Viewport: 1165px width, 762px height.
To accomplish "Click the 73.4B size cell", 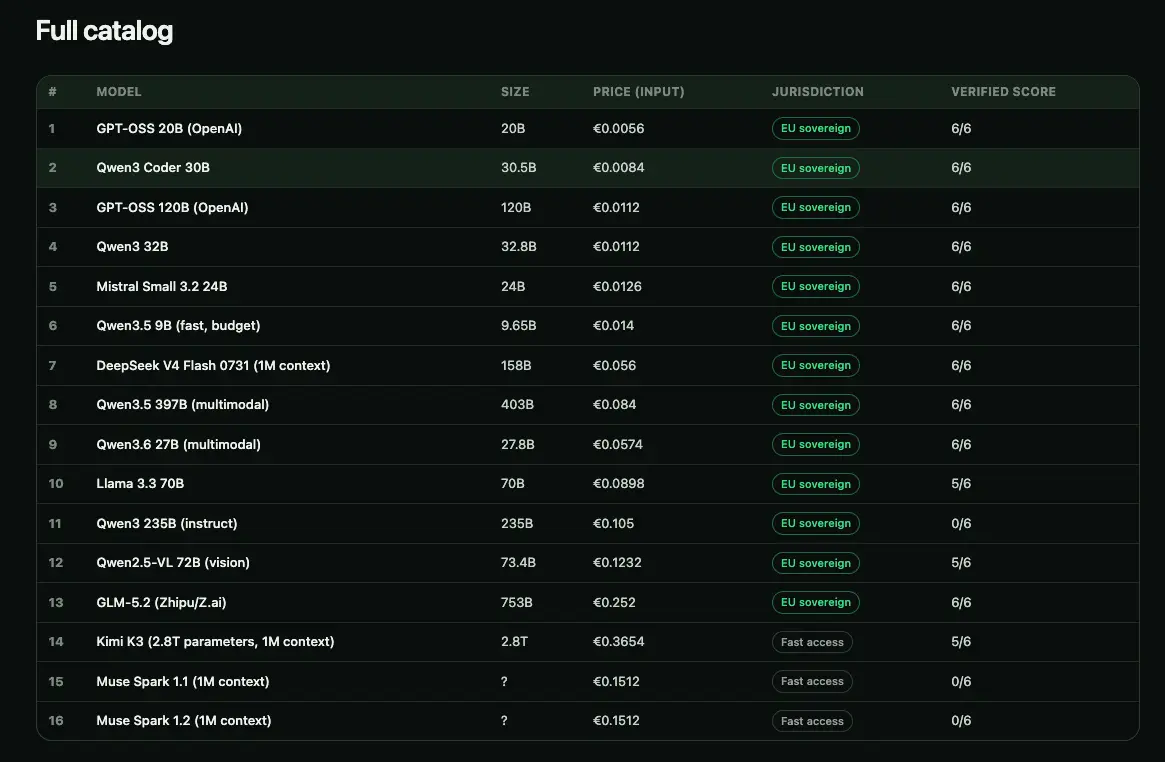I will coord(518,563).
